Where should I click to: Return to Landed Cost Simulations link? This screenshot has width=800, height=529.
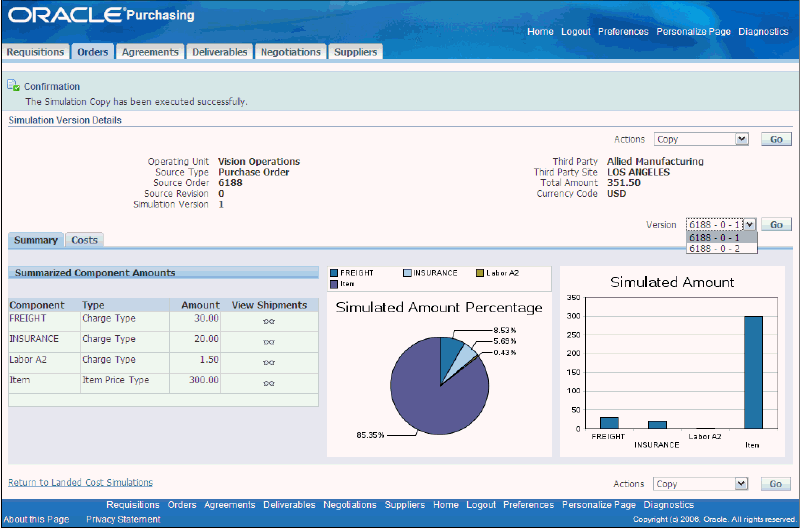(81, 482)
